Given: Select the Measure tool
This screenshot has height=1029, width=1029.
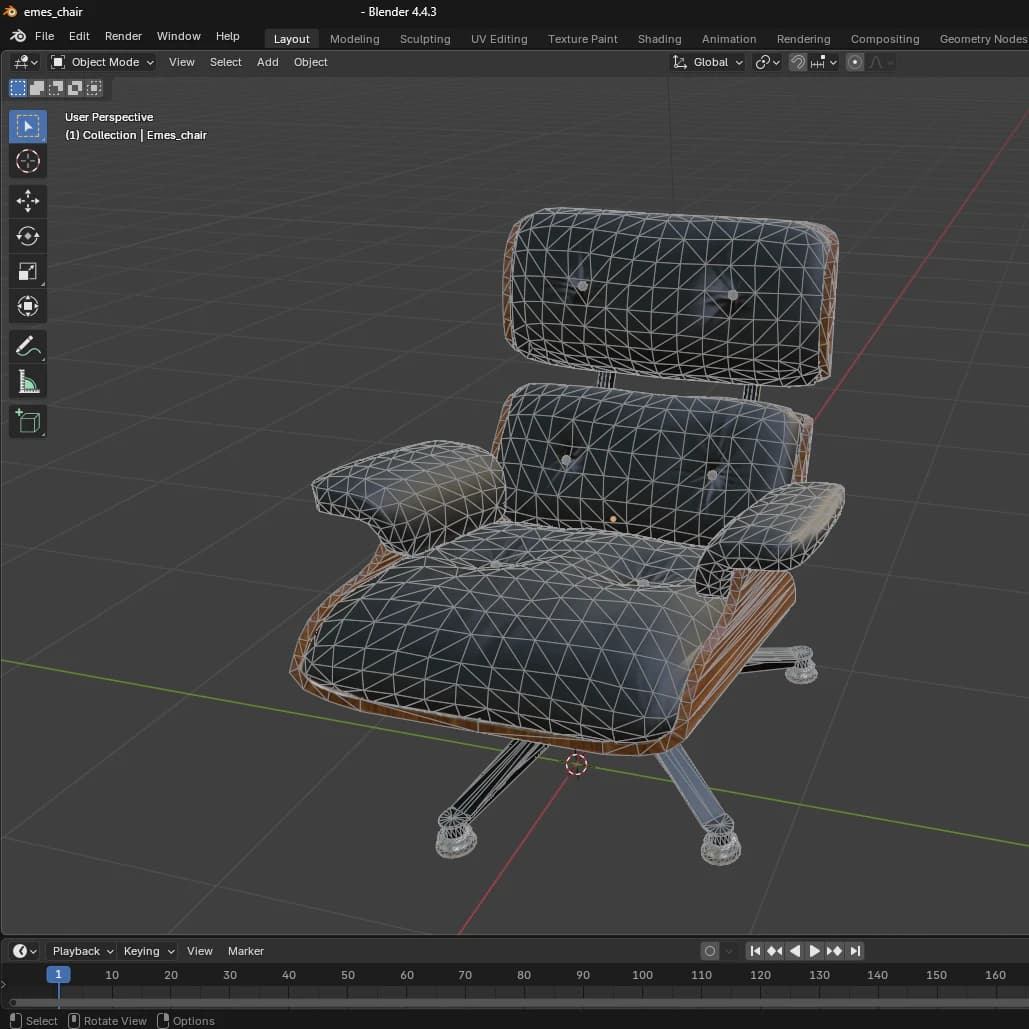Looking at the screenshot, I should click(x=28, y=381).
